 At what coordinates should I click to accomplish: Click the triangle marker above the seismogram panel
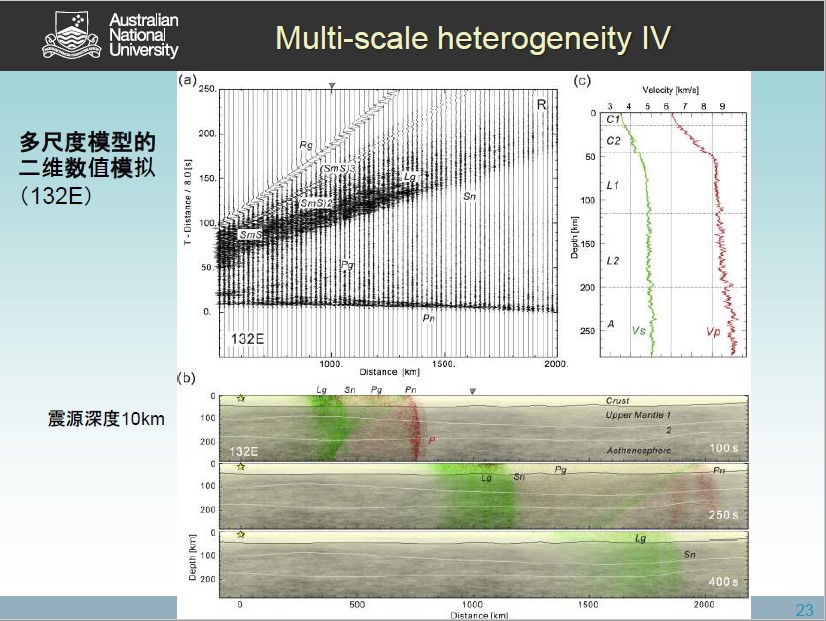point(332,87)
